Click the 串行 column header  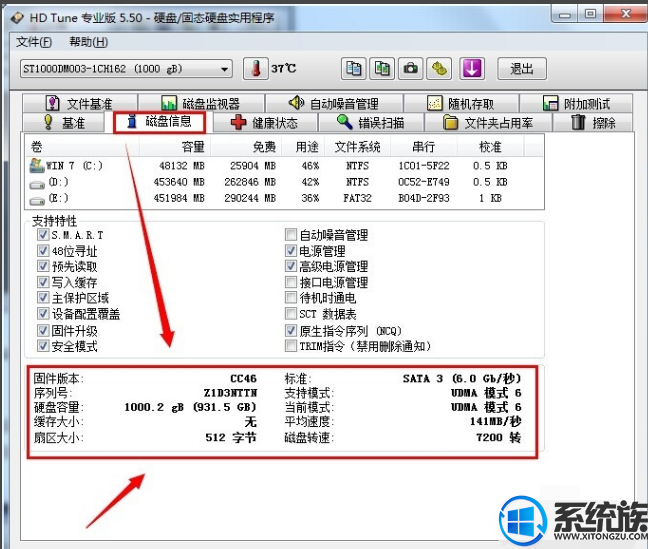click(424, 146)
